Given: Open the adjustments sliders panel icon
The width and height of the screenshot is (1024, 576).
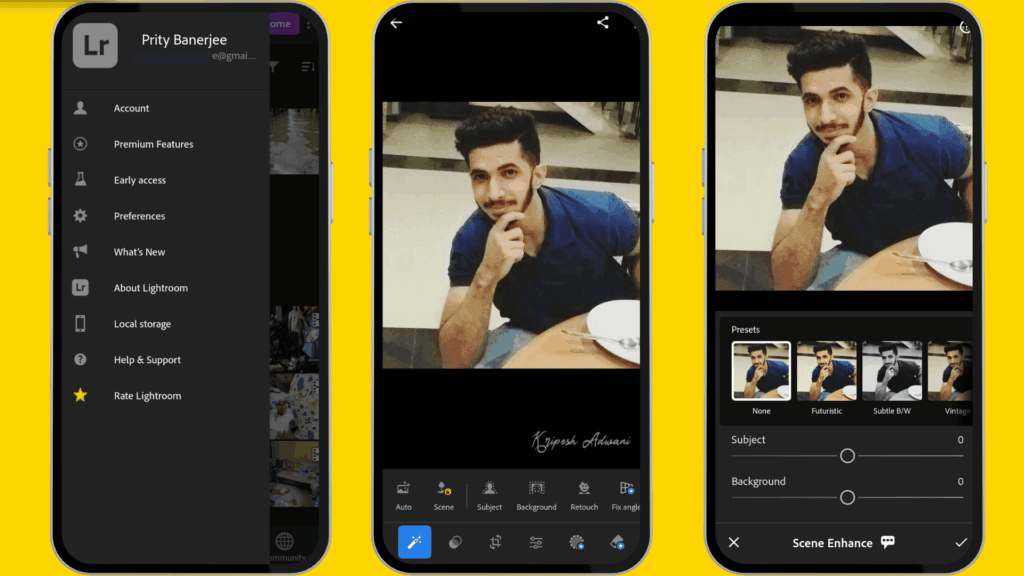Looking at the screenshot, I should (x=535, y=542).
